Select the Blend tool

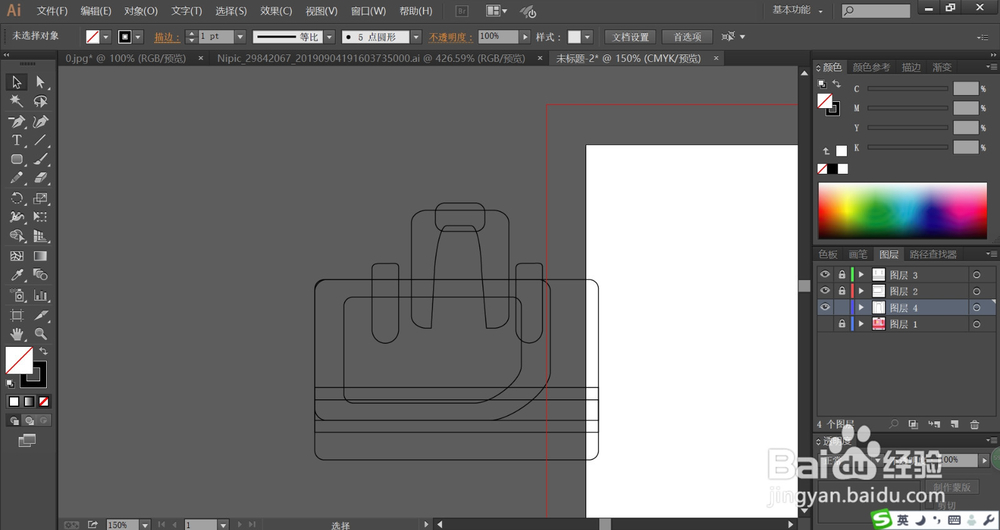(x=40, y=275)
